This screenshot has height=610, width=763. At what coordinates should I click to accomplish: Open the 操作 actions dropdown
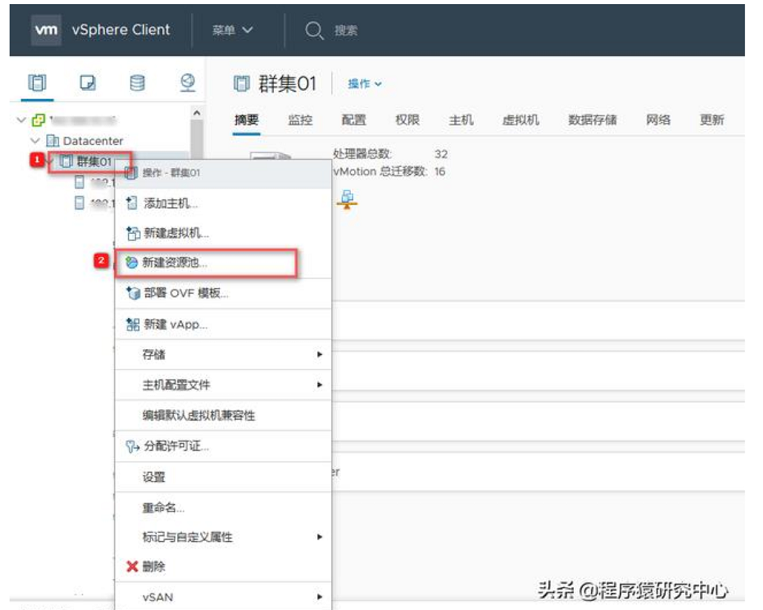(364, 84)
